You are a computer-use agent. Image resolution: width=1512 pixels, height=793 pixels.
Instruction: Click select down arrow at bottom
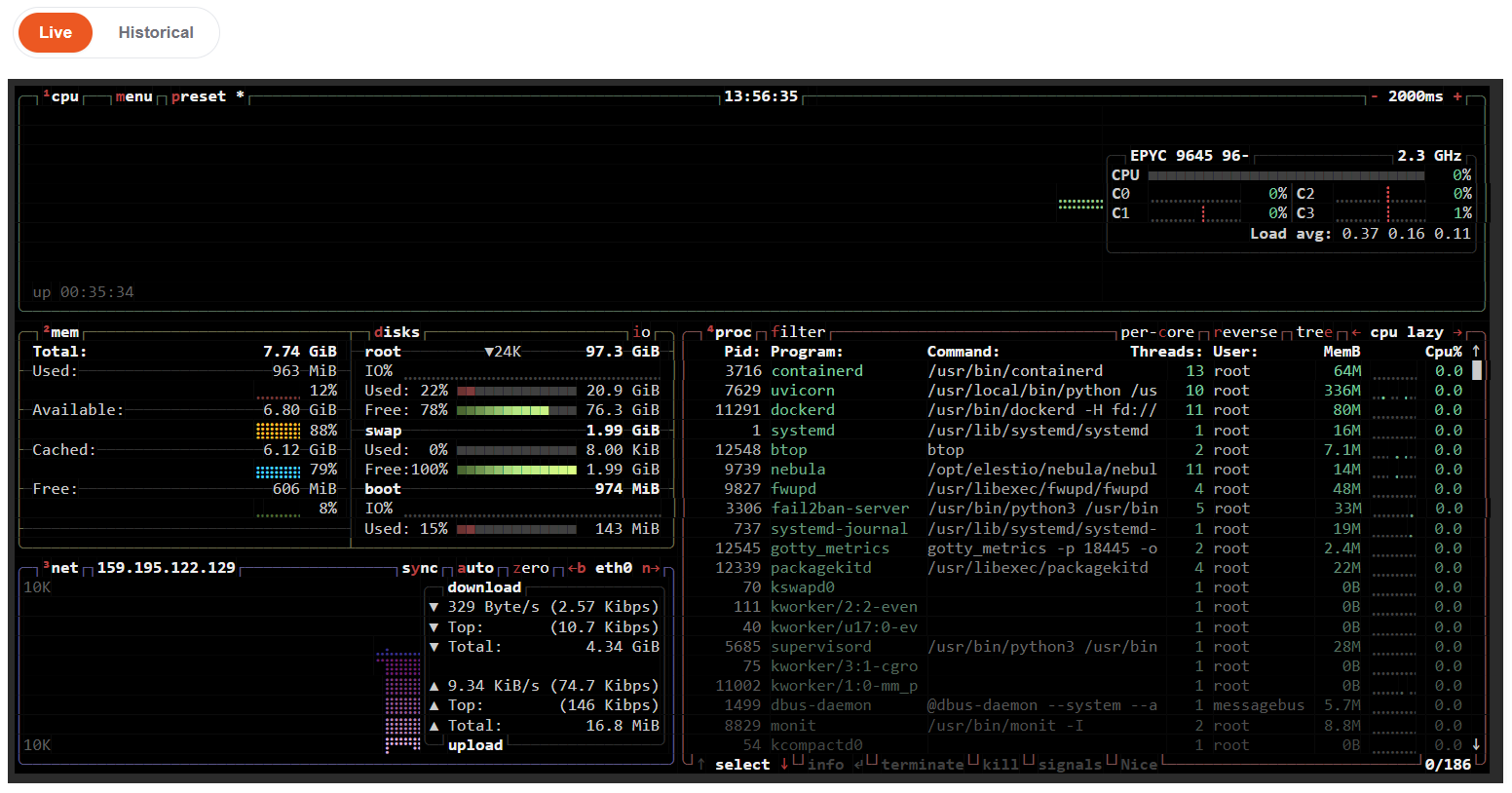tap(784, 765)
